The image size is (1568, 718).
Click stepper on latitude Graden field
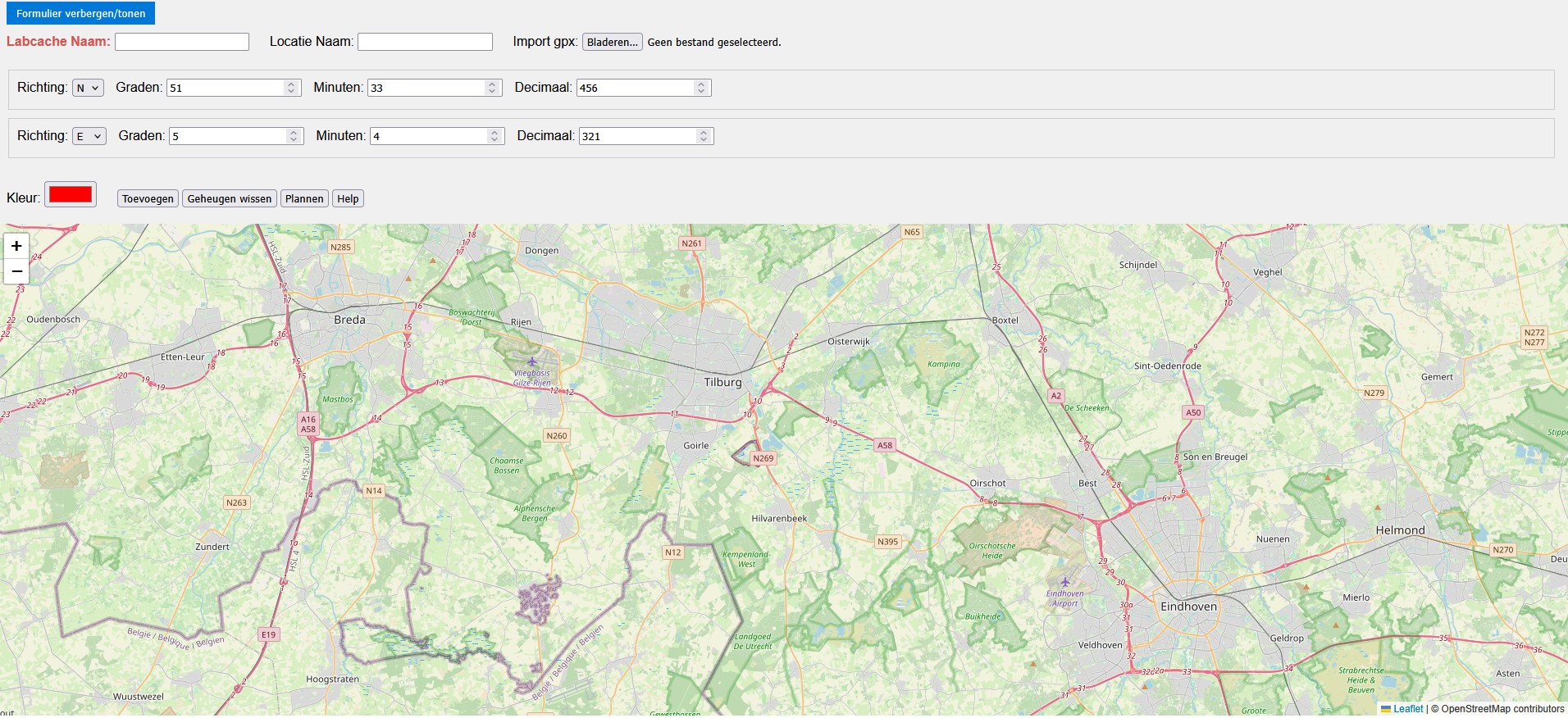click(x=291, y=88)
